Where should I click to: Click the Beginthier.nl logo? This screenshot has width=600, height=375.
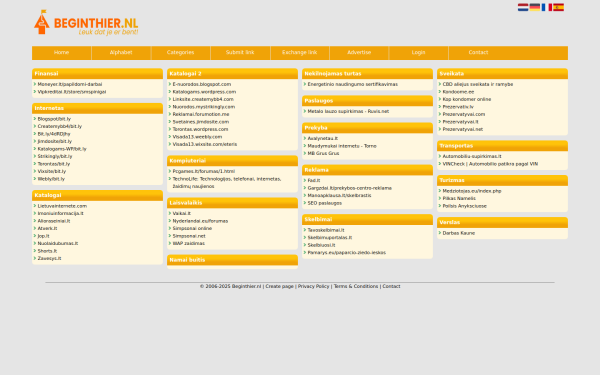pos(86,23)
